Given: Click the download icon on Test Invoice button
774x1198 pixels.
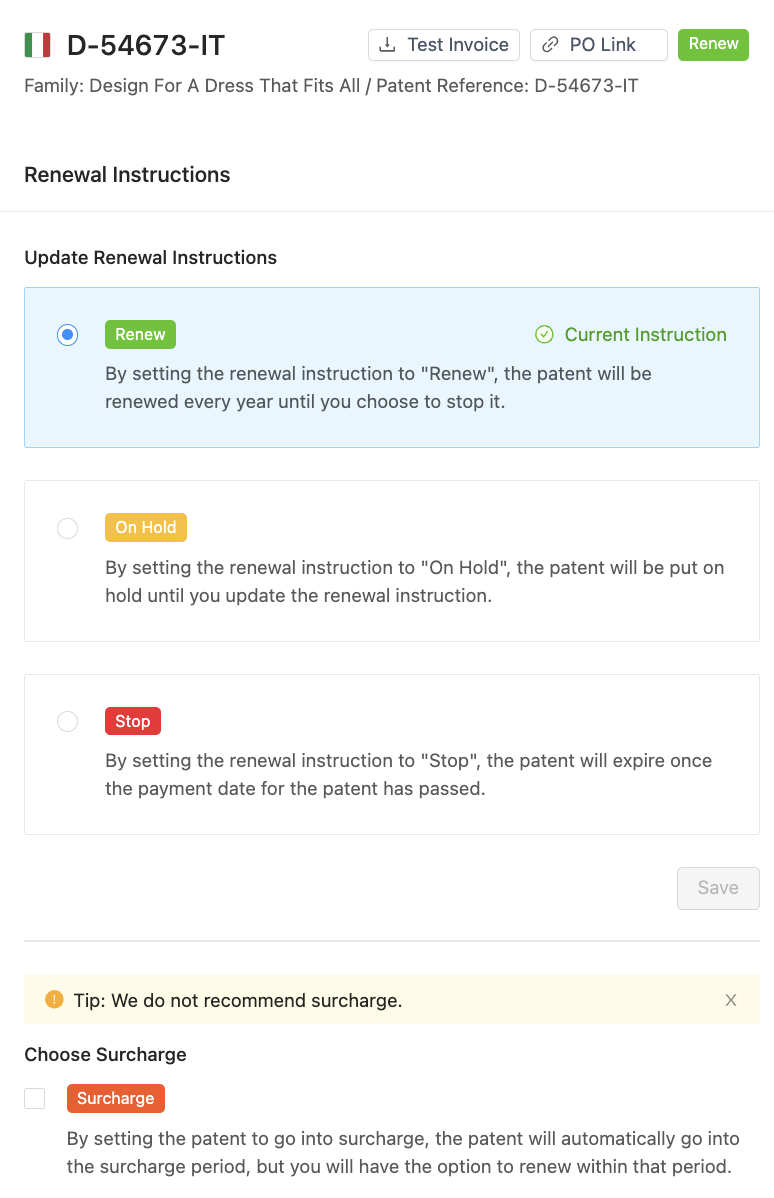Looking at the screenshot, I should [388, 44].
